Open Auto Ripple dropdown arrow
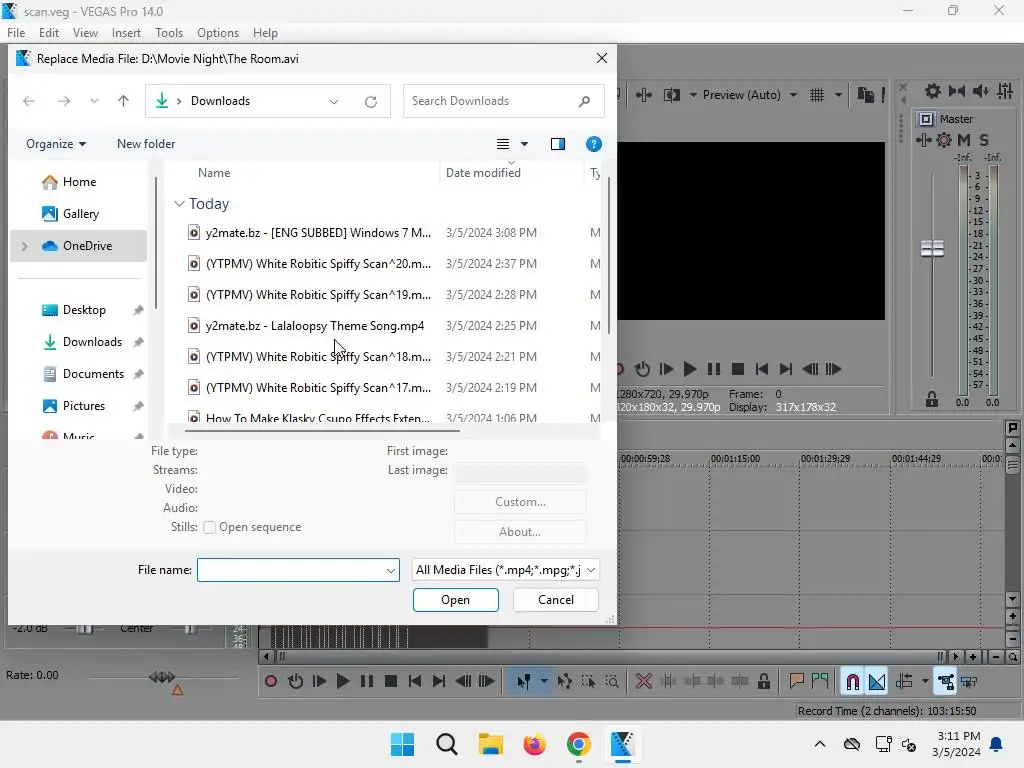Image resolution: width=1024 pixels, height=768 pixels. (925, 681)
